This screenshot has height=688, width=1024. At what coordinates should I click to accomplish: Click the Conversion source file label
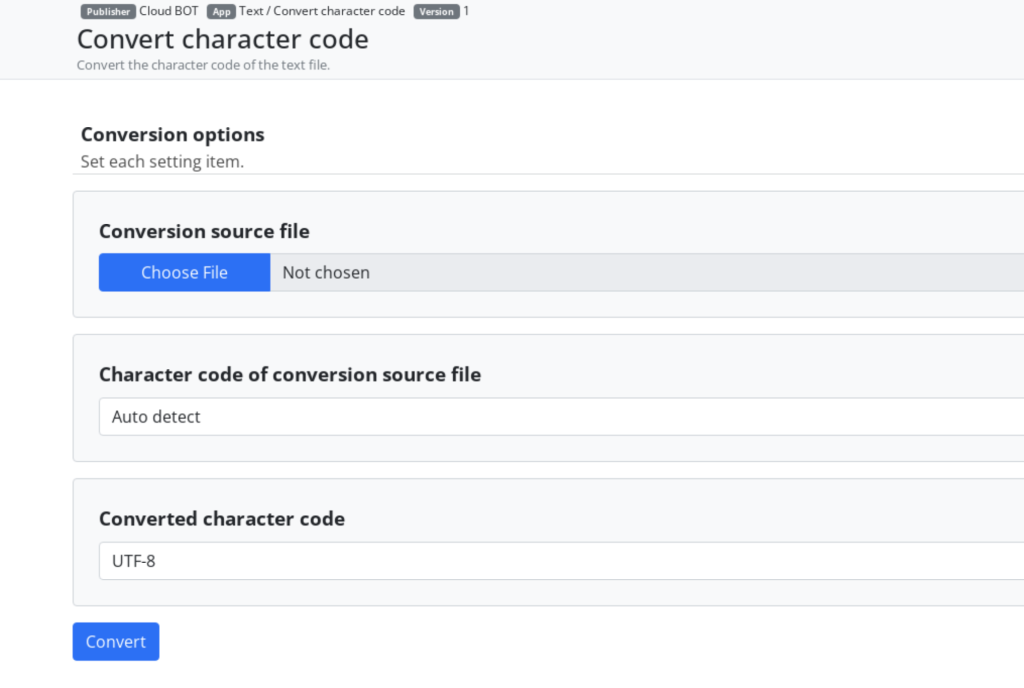pyautogui.click(x=204, y=231)
